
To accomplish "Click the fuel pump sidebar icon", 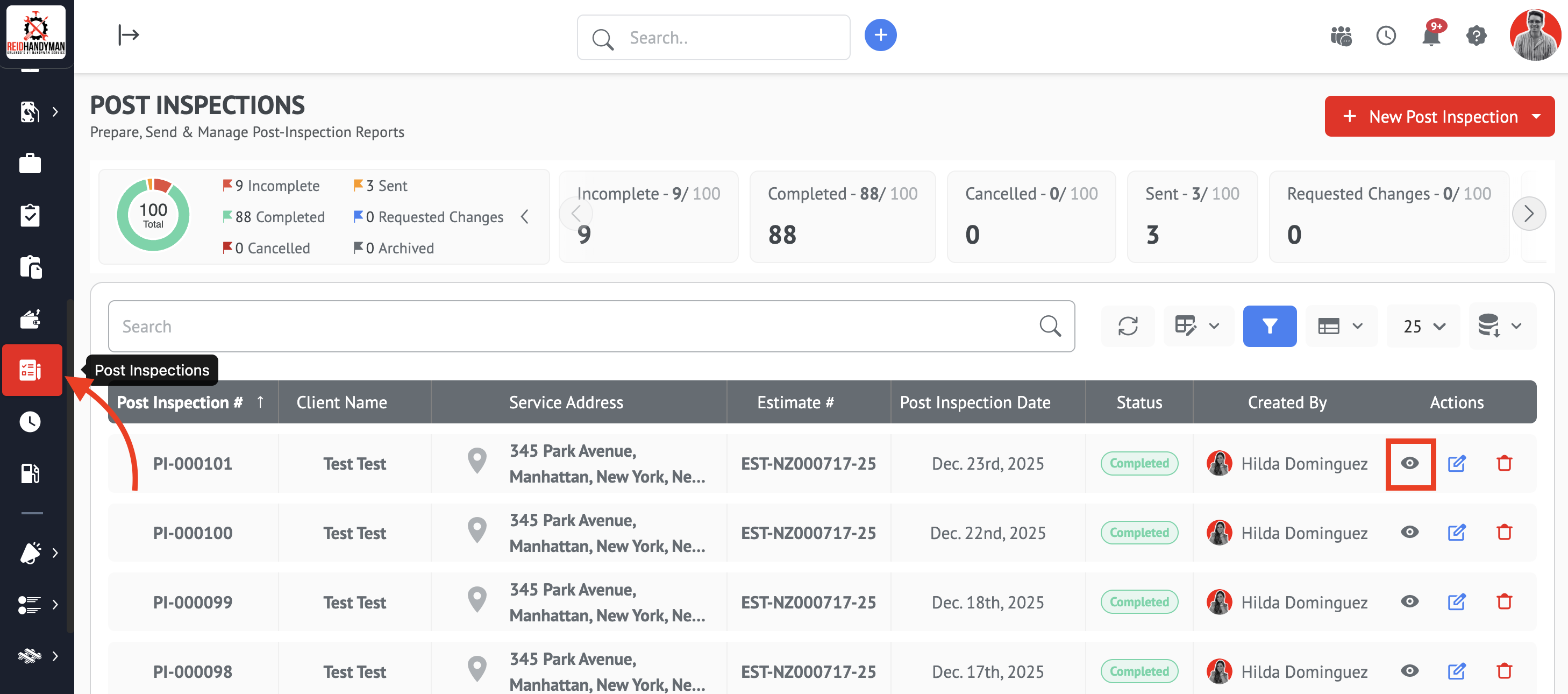I will (30, 473).
